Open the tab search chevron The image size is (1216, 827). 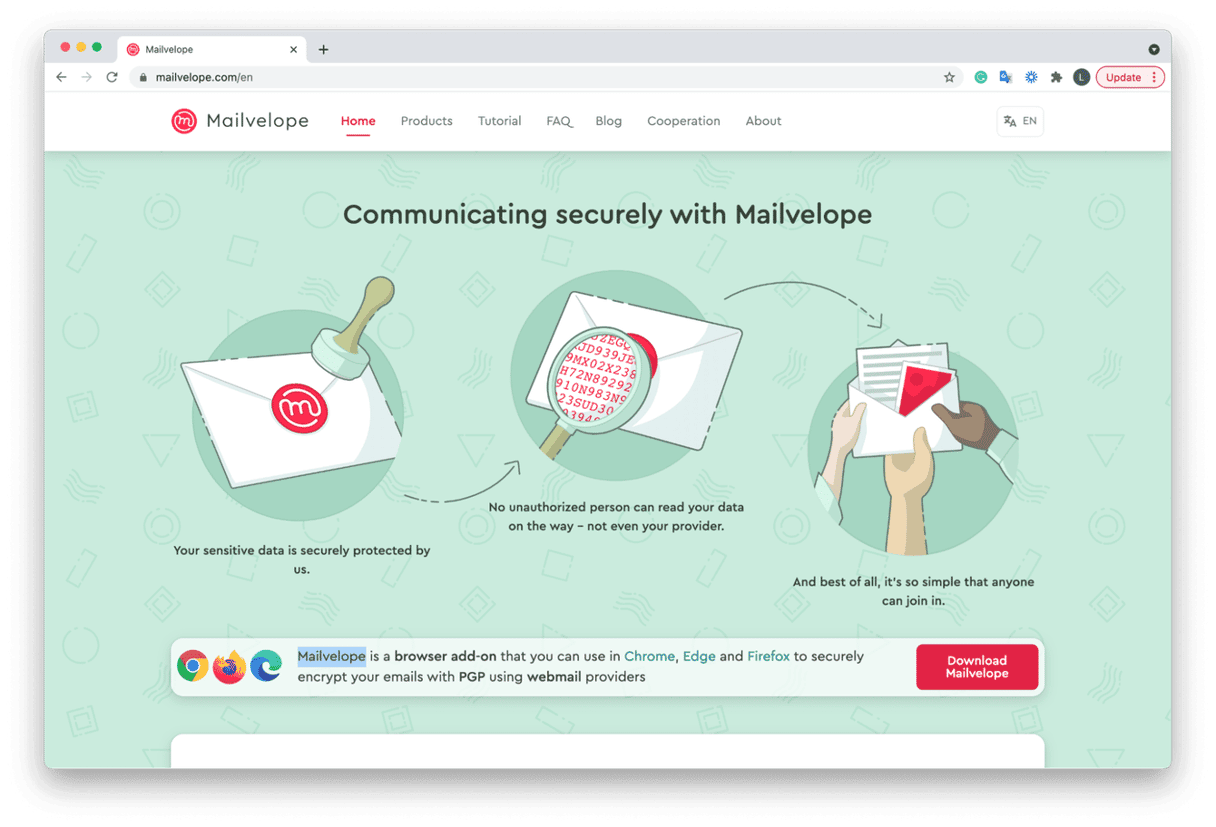[x=1154, y=48]
